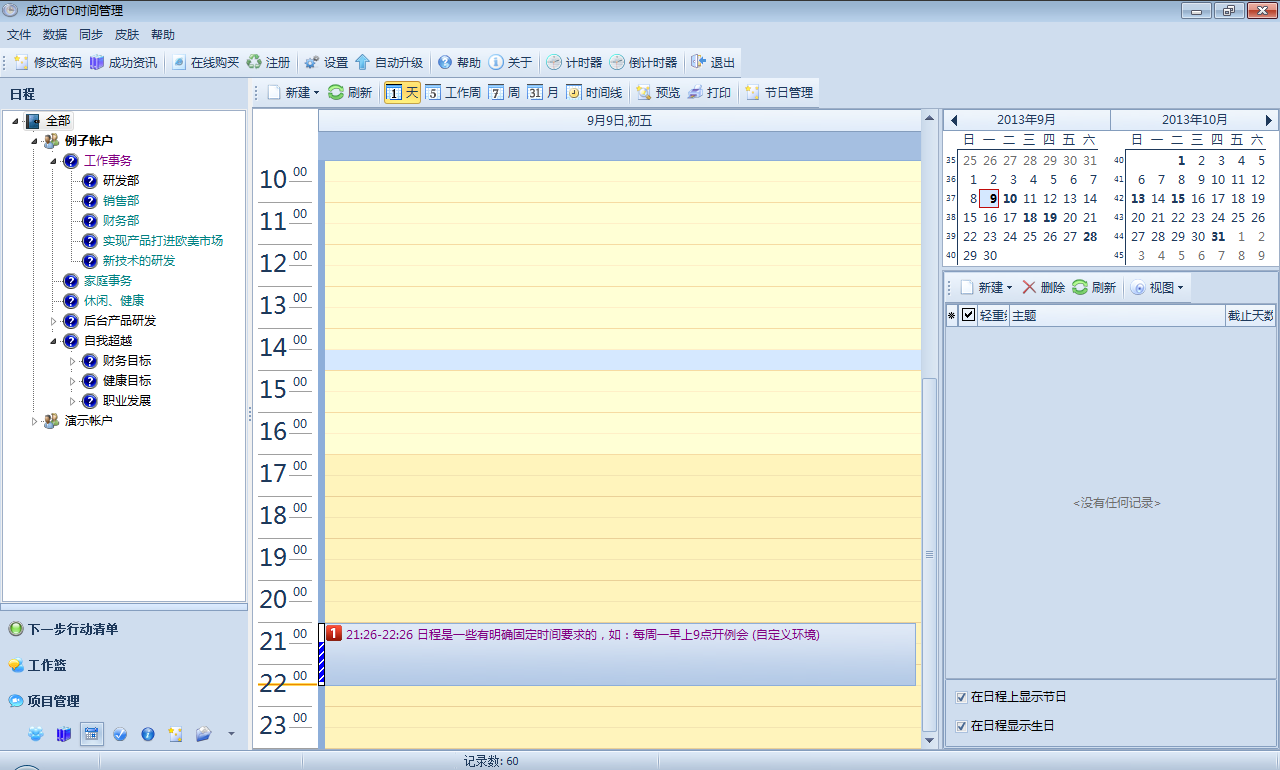Open 预览 print preview
This screenshot has height=770, width=1280.
click(658, 92)
